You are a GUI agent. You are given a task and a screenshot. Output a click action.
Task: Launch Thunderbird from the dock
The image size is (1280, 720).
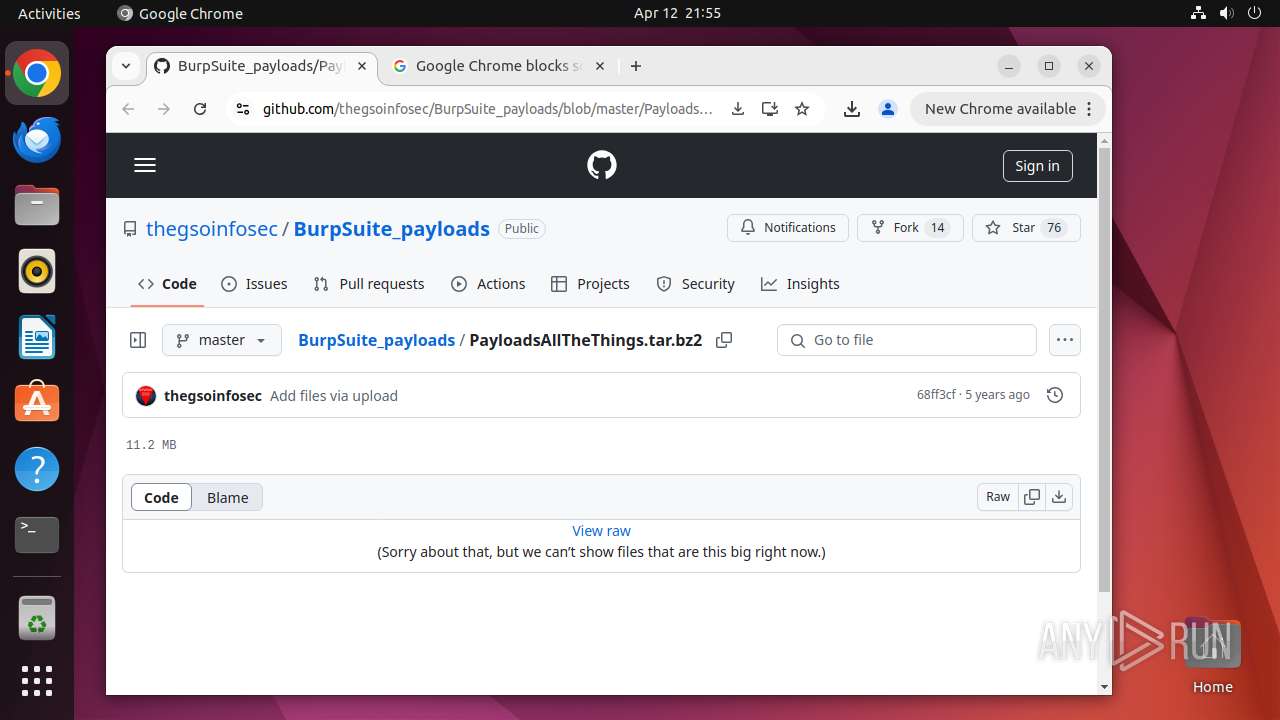tap(37, 139)
